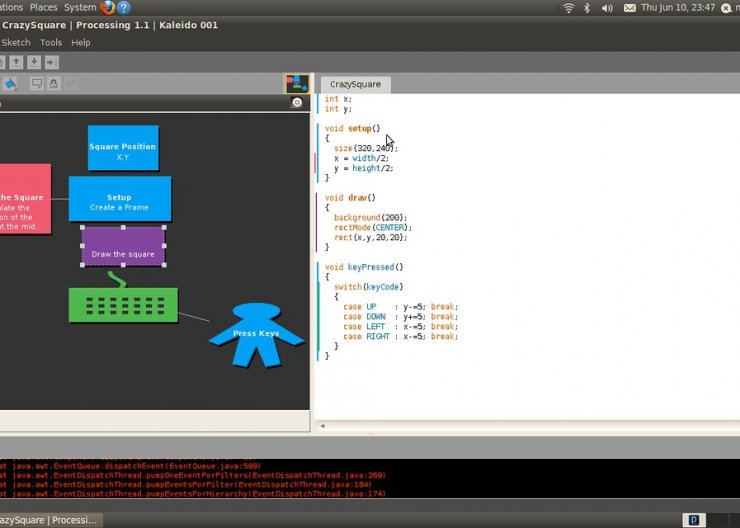The height and width of the screenshot is (528, 740).
Task: Click the upload arrow toolbar button
Action: (16, 62)
